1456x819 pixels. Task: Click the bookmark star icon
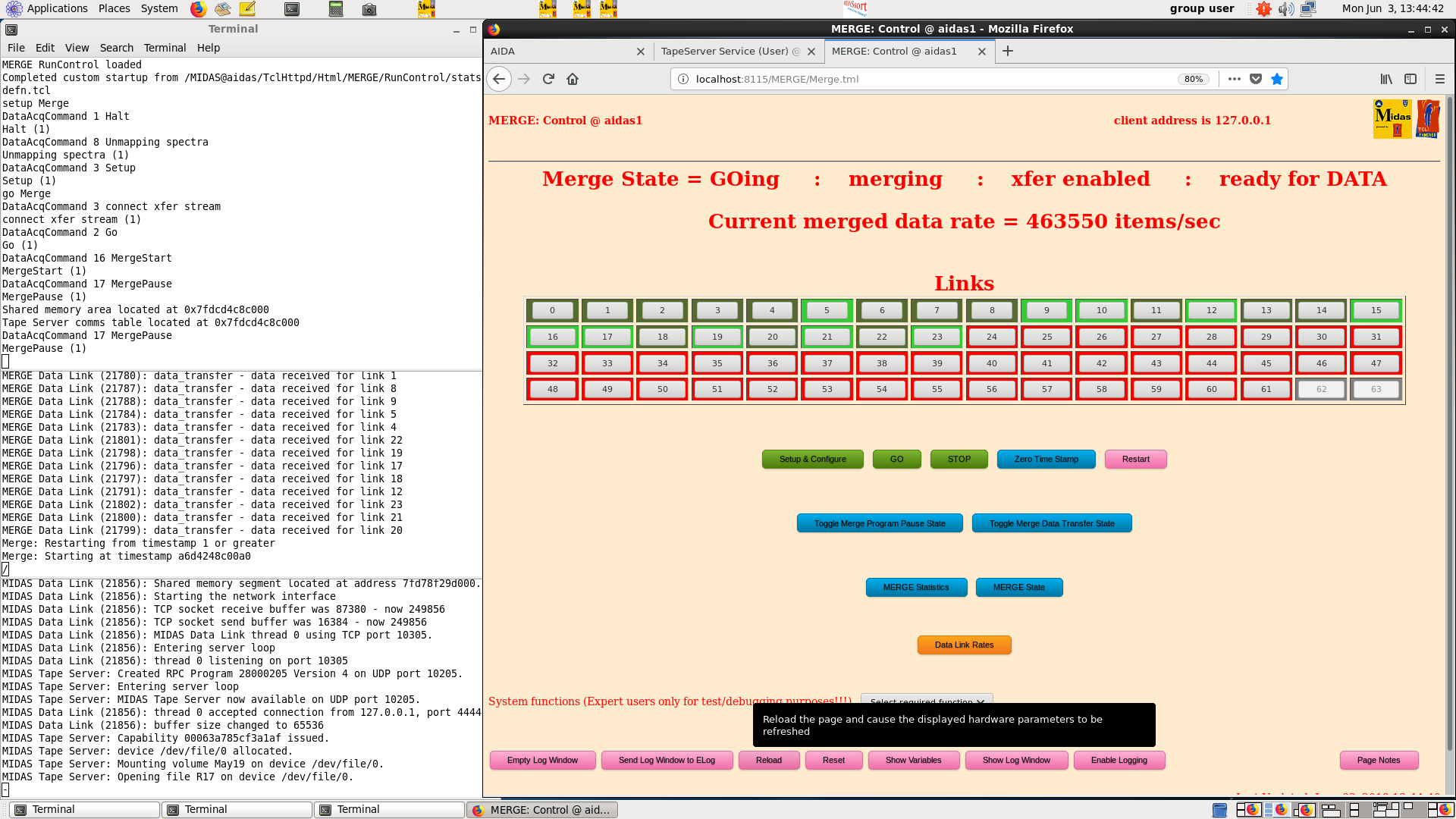click(x=1277, y=79)
